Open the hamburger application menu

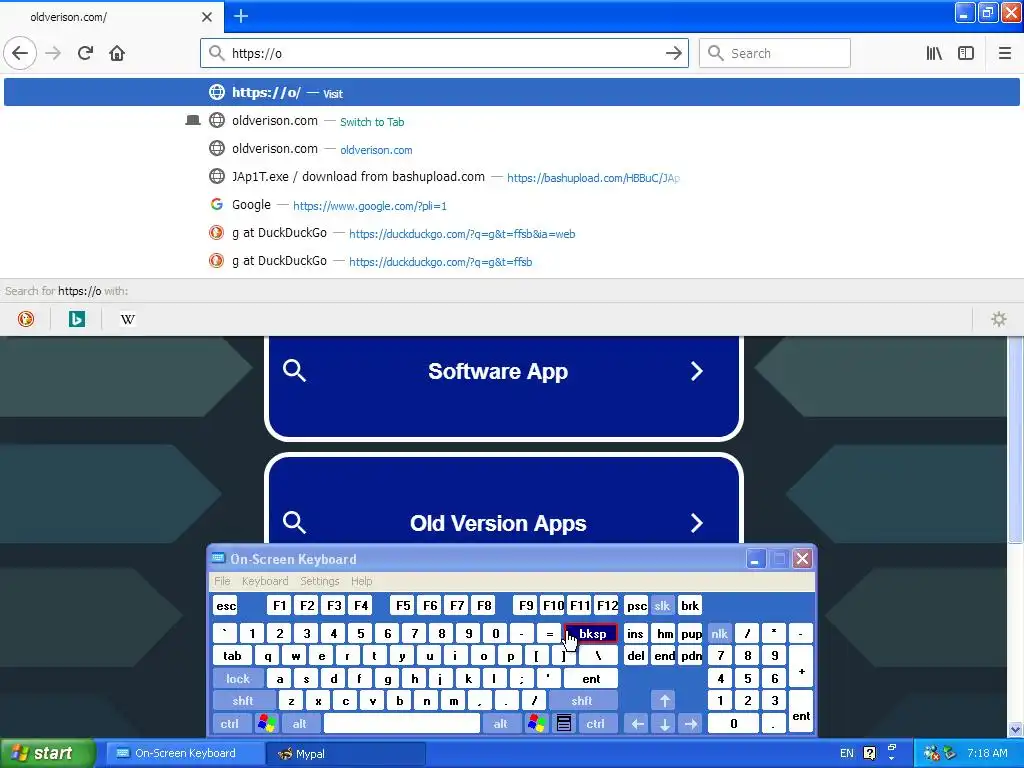click(x=1005, y=53)
